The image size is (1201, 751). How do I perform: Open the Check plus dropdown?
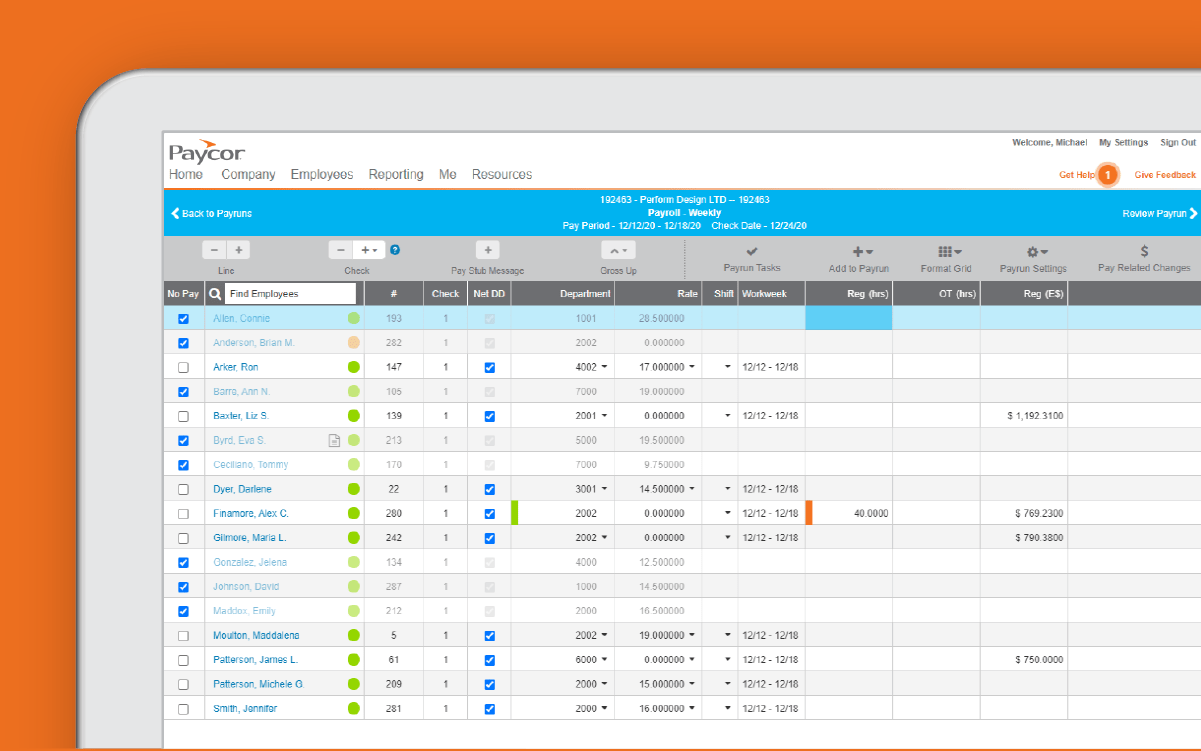(x=367, y=250)
